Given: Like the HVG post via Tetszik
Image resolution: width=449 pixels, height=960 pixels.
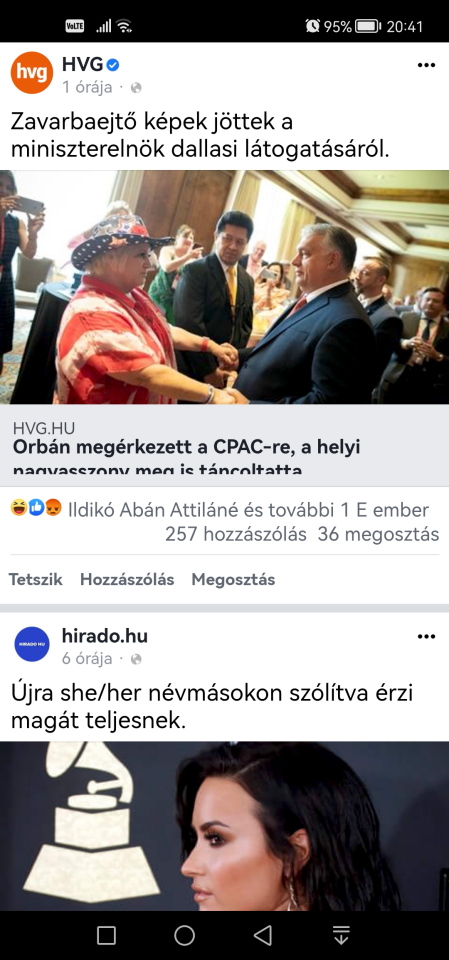Looking at the screenshot, I should tap(36, 580).
